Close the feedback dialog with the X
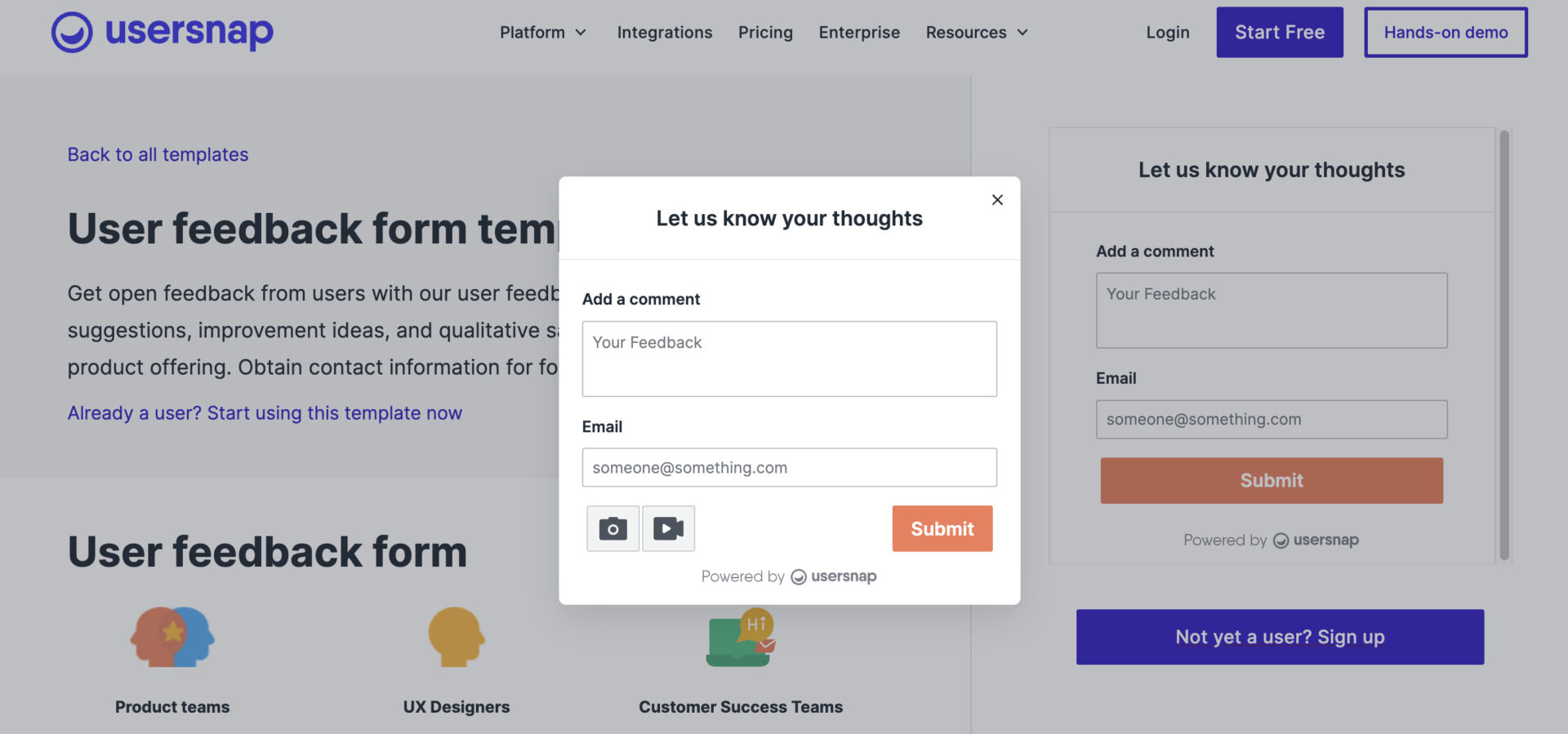Image resolution: width=1568 pixels, height=734 pixels. [997, 199]
